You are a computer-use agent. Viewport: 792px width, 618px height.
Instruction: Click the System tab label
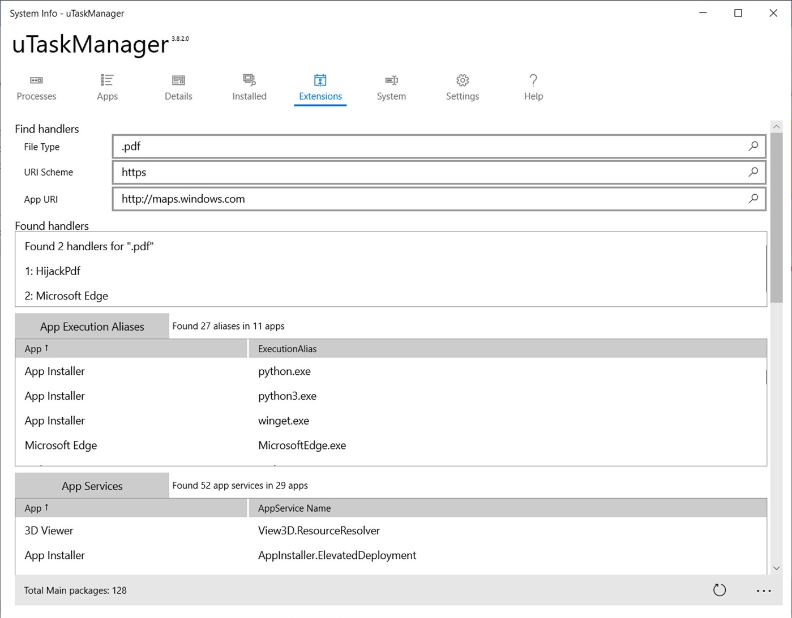point(391,96)
